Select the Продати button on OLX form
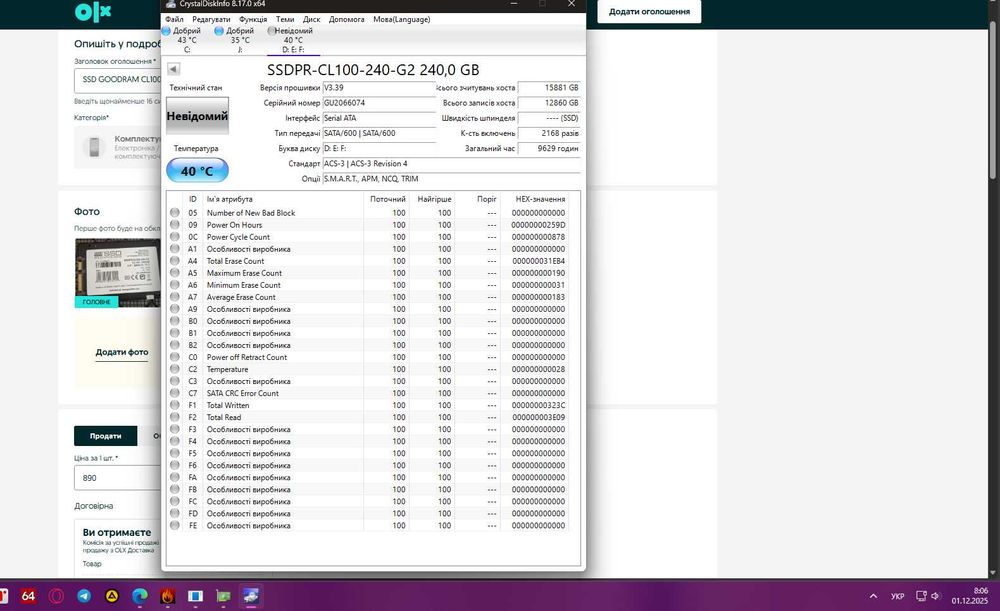This screenshot has height=611, width=1000. pos(105,436)
